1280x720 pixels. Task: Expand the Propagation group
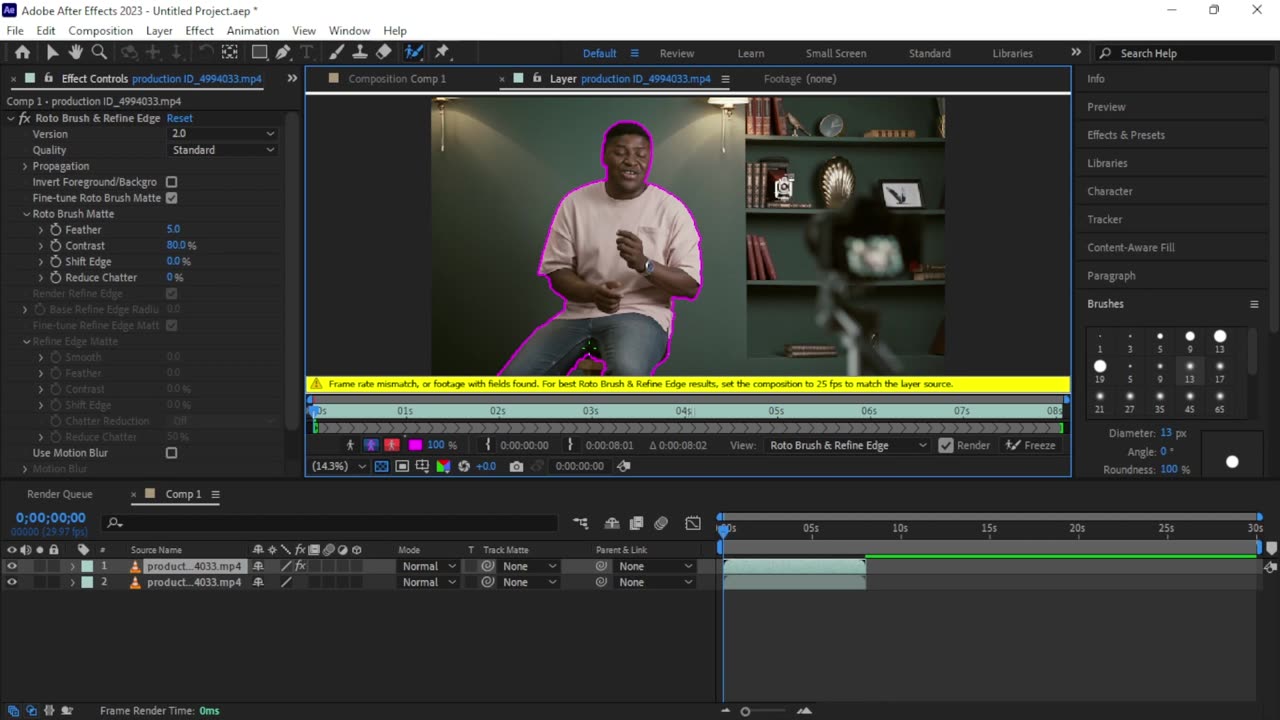tap(25, 166)
